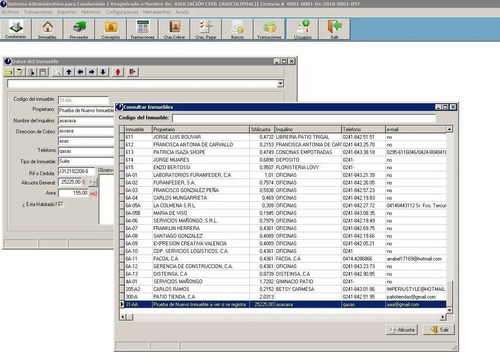Screen dimensions: 500x360
Task: Open the Proveedor truck icon
Action: coord(79,29)
